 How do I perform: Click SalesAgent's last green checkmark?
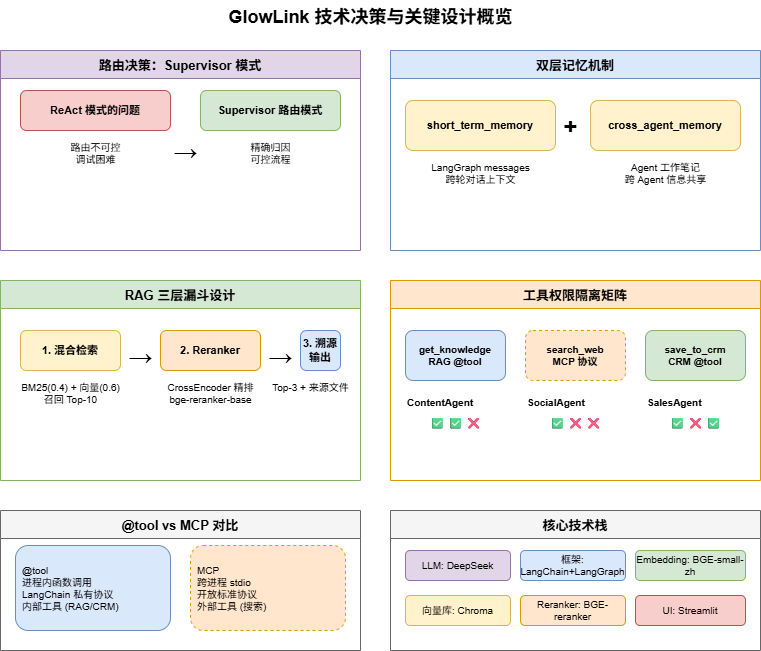pyautogui.click(x=713, y=423)
